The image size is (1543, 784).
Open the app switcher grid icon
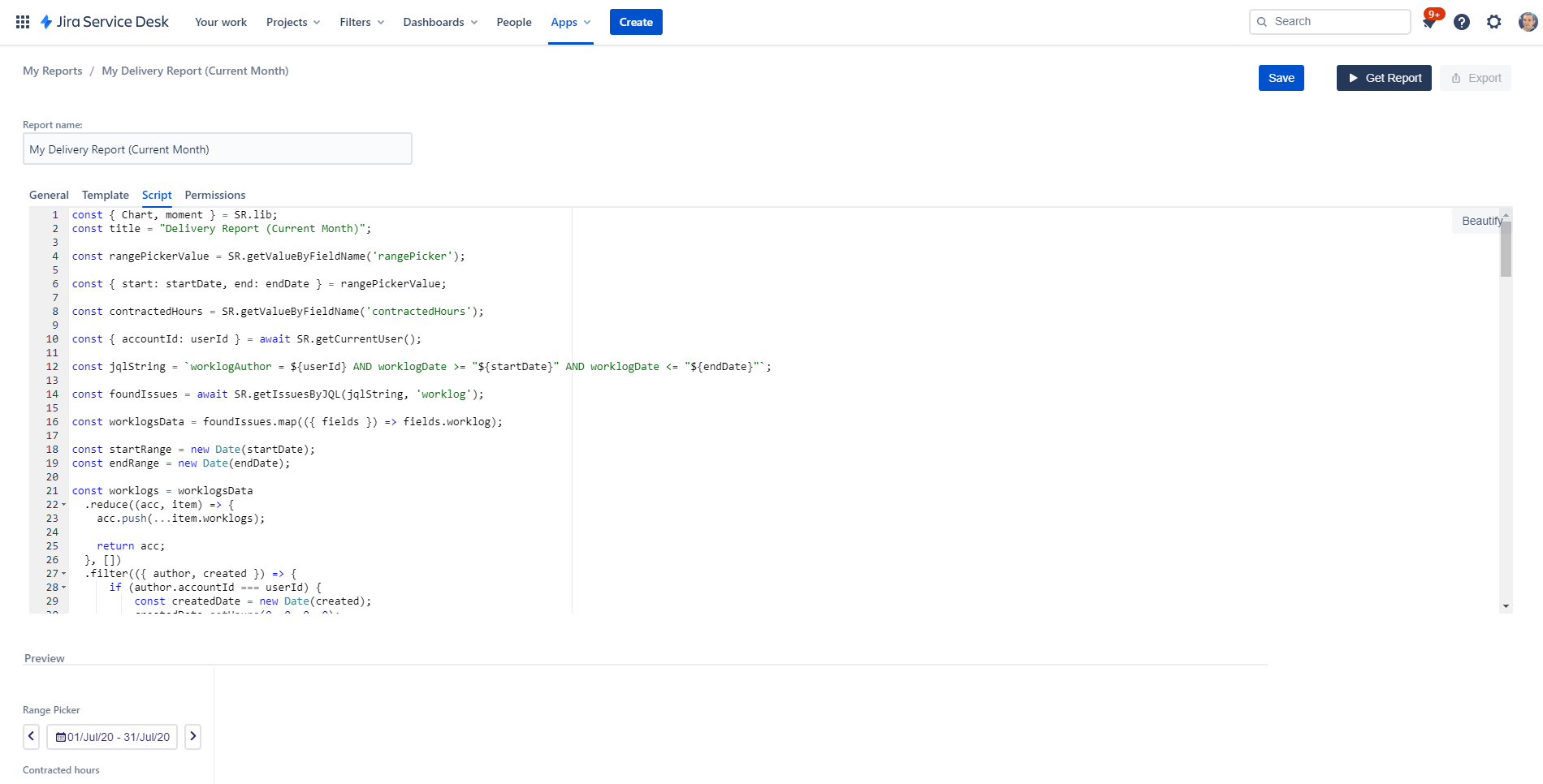point(23,22)
